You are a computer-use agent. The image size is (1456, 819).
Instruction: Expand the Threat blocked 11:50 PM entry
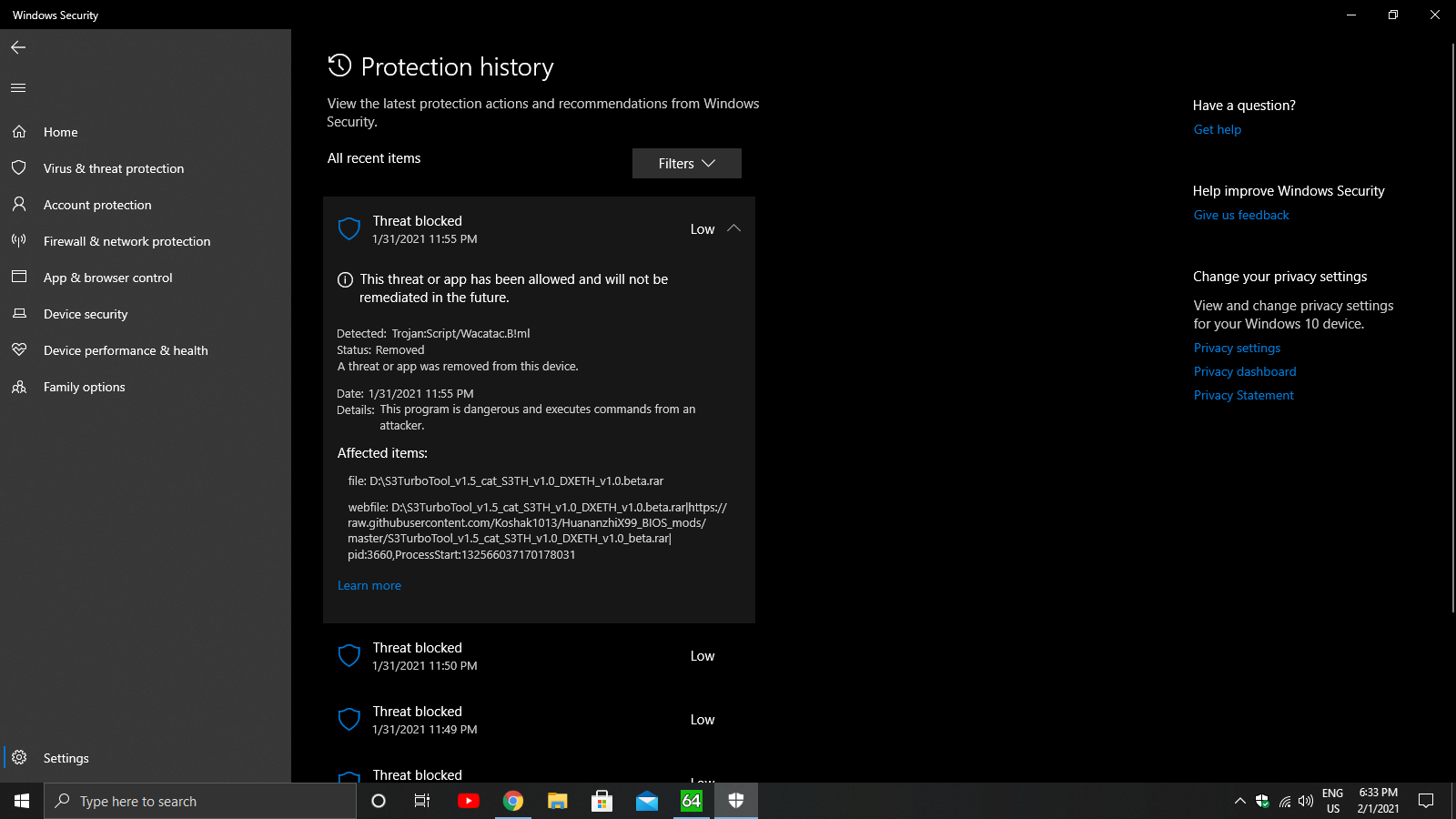[x=539, y=656]
